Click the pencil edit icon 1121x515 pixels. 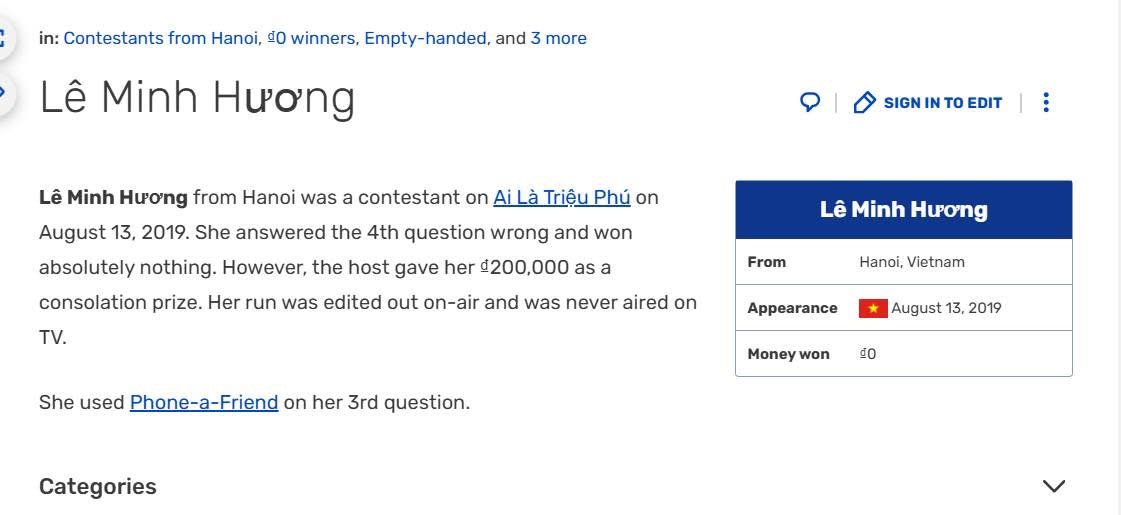864,103
